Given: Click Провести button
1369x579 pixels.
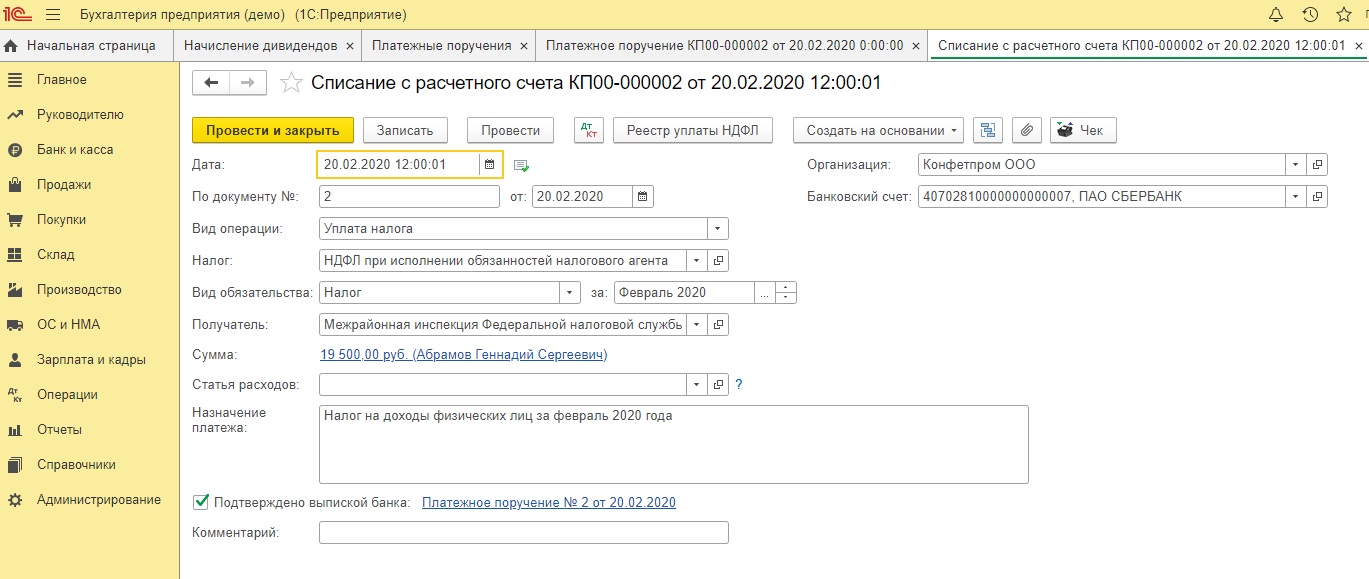Looking at the screenshot, I should 510,130.
